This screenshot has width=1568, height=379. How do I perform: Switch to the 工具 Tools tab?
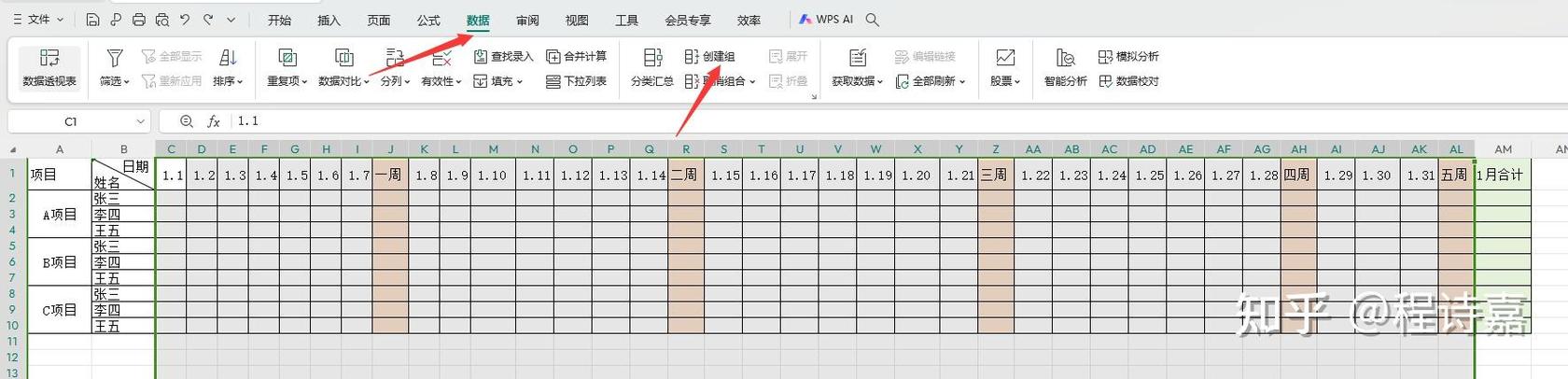click(627, 20)
